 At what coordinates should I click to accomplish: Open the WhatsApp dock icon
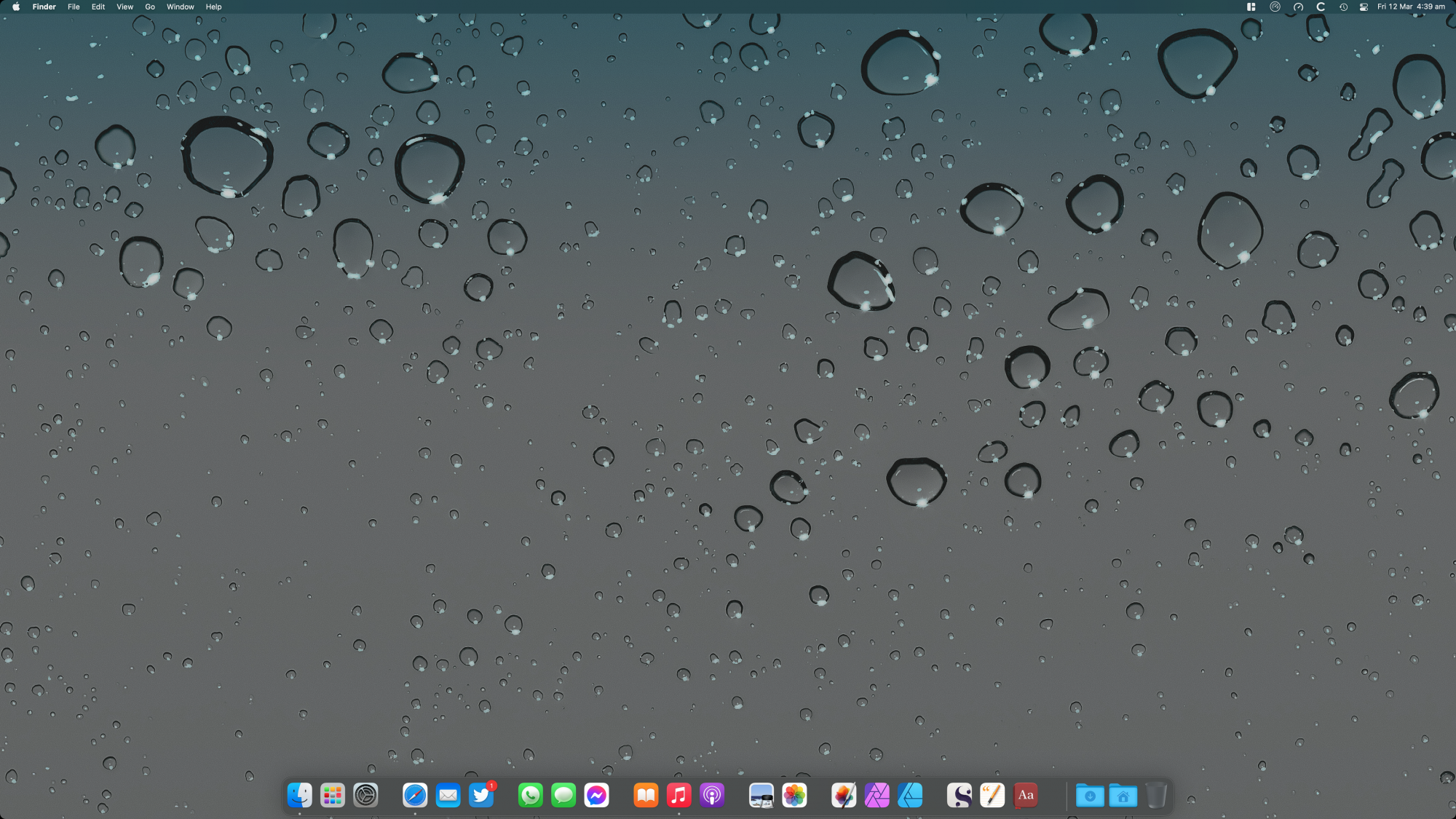click(530, 795)
